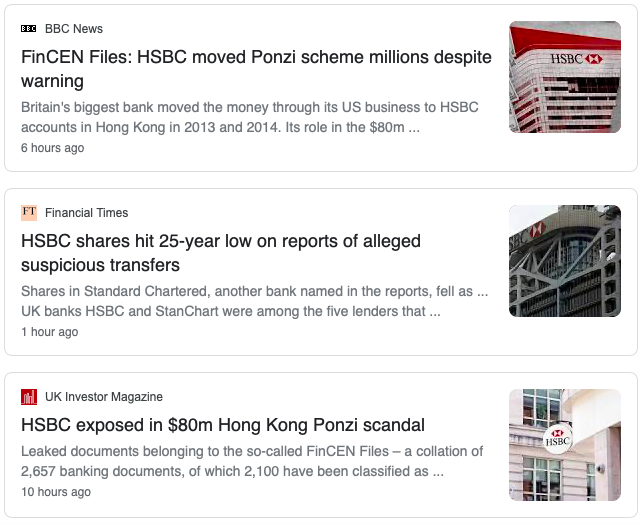
Task: Click the snippet about leaked FinCEN documents
Action: click(252, 461)
